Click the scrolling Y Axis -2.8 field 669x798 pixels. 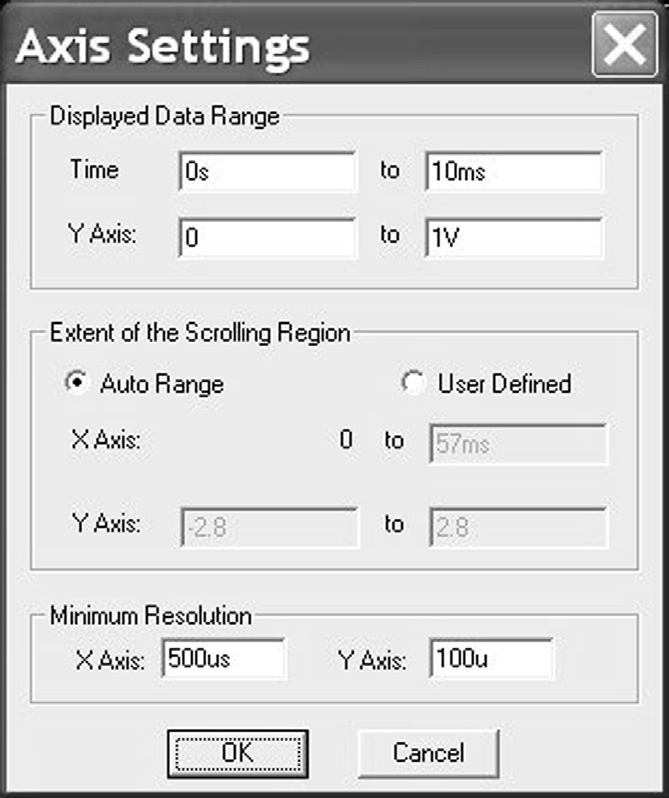click(x=268, y=526)
